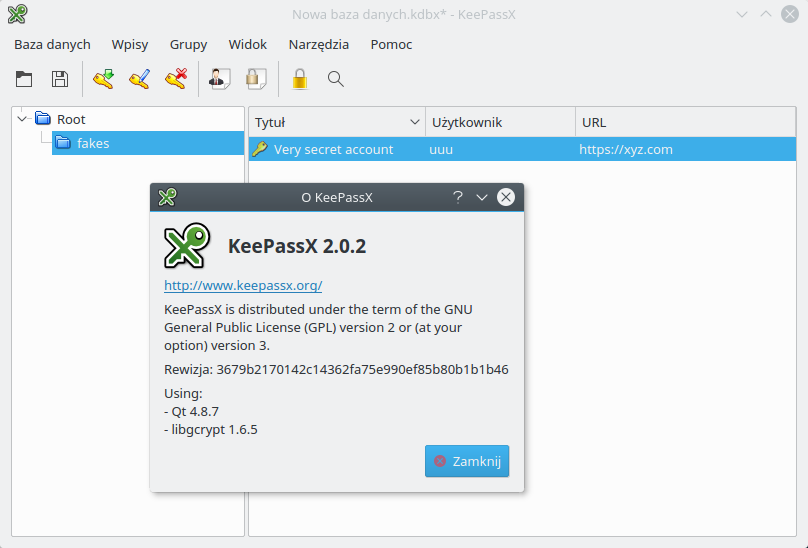Copy username to clipboard icon
This screenshot has height=548, width=808.
click(220, 79)
